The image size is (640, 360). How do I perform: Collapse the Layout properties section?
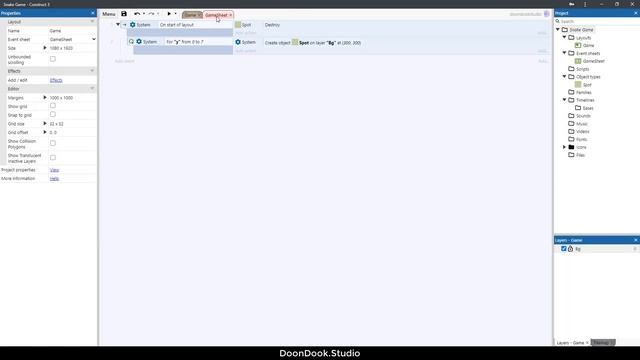[x=92, y=22]
